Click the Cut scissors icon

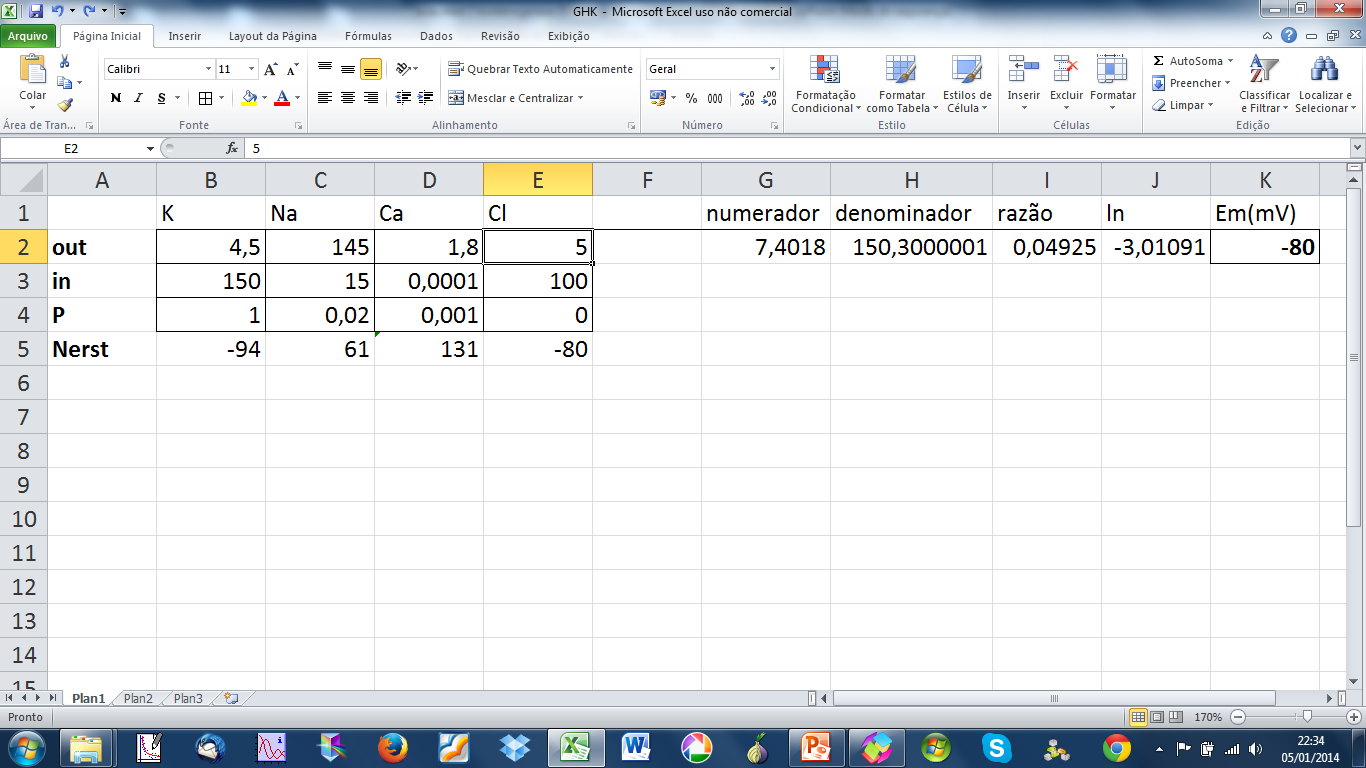65,62
